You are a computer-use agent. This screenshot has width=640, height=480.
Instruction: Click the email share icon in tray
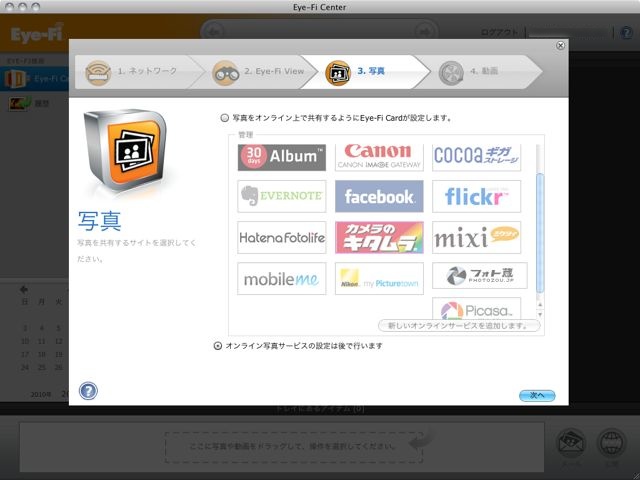(x=571, y=444)
